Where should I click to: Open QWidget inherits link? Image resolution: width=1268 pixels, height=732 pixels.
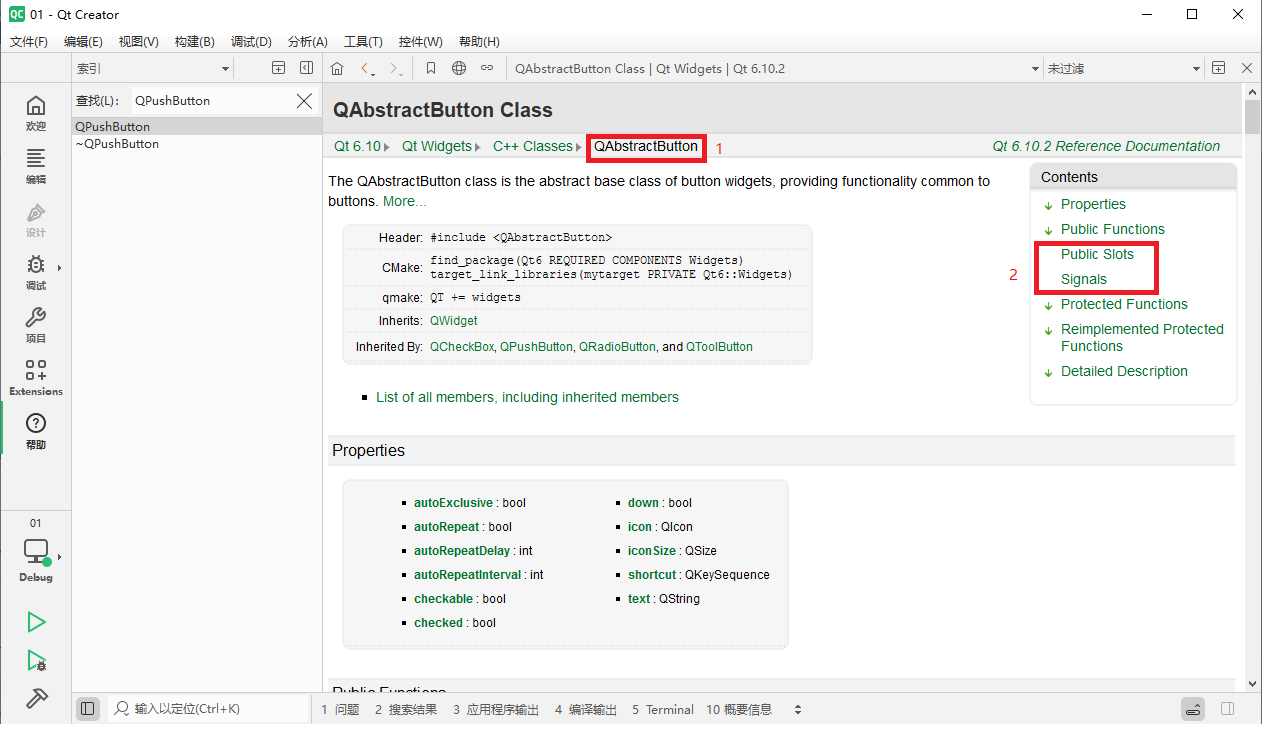pyautogui.click(x=454, y=321)
